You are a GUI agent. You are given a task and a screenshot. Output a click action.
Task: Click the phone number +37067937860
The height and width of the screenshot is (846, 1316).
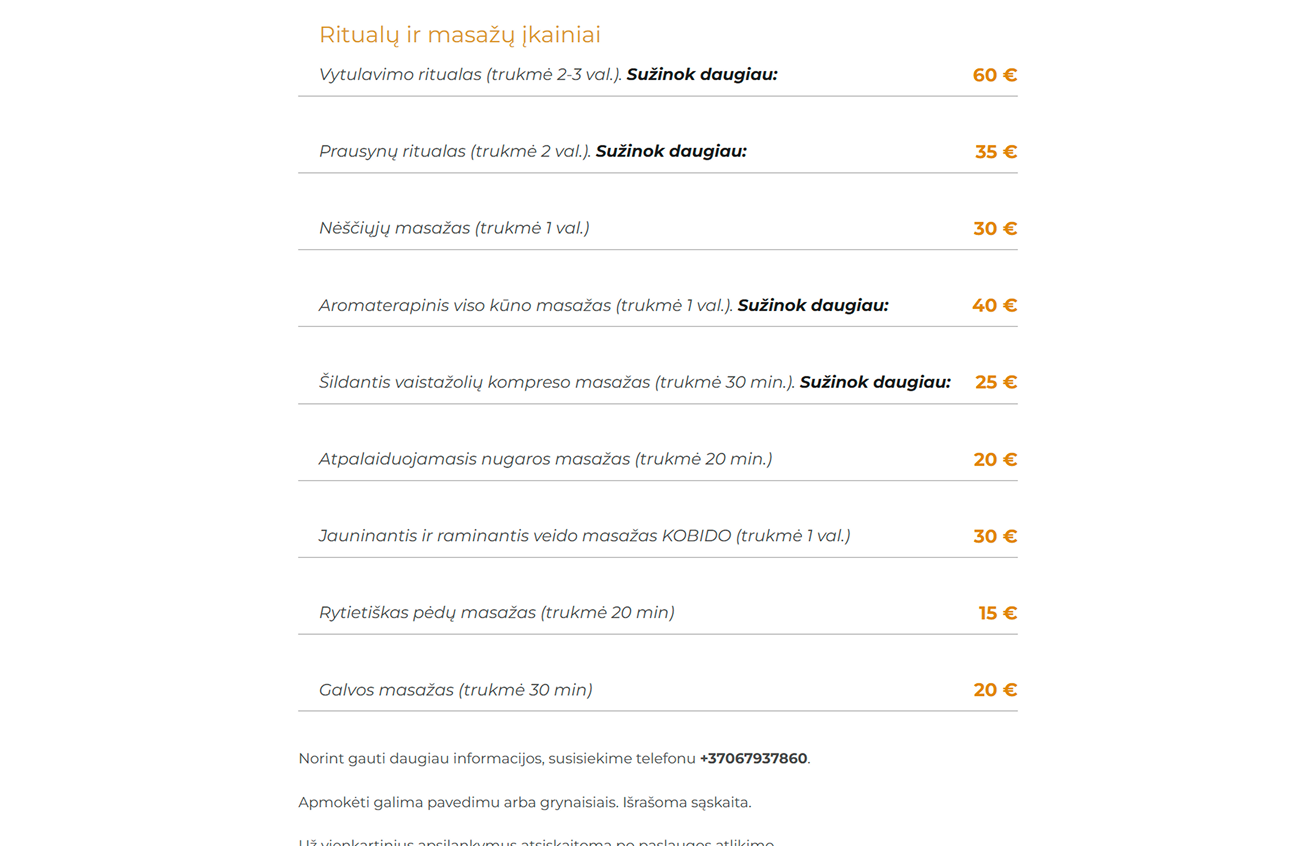pyautogui.click(x=753, y=759)
